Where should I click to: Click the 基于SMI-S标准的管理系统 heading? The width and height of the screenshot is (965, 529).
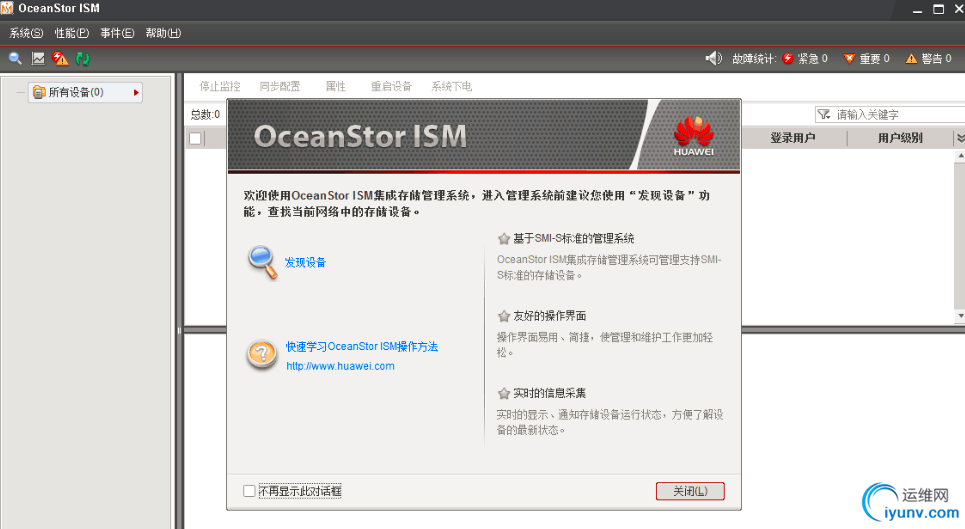coord(574,239)
